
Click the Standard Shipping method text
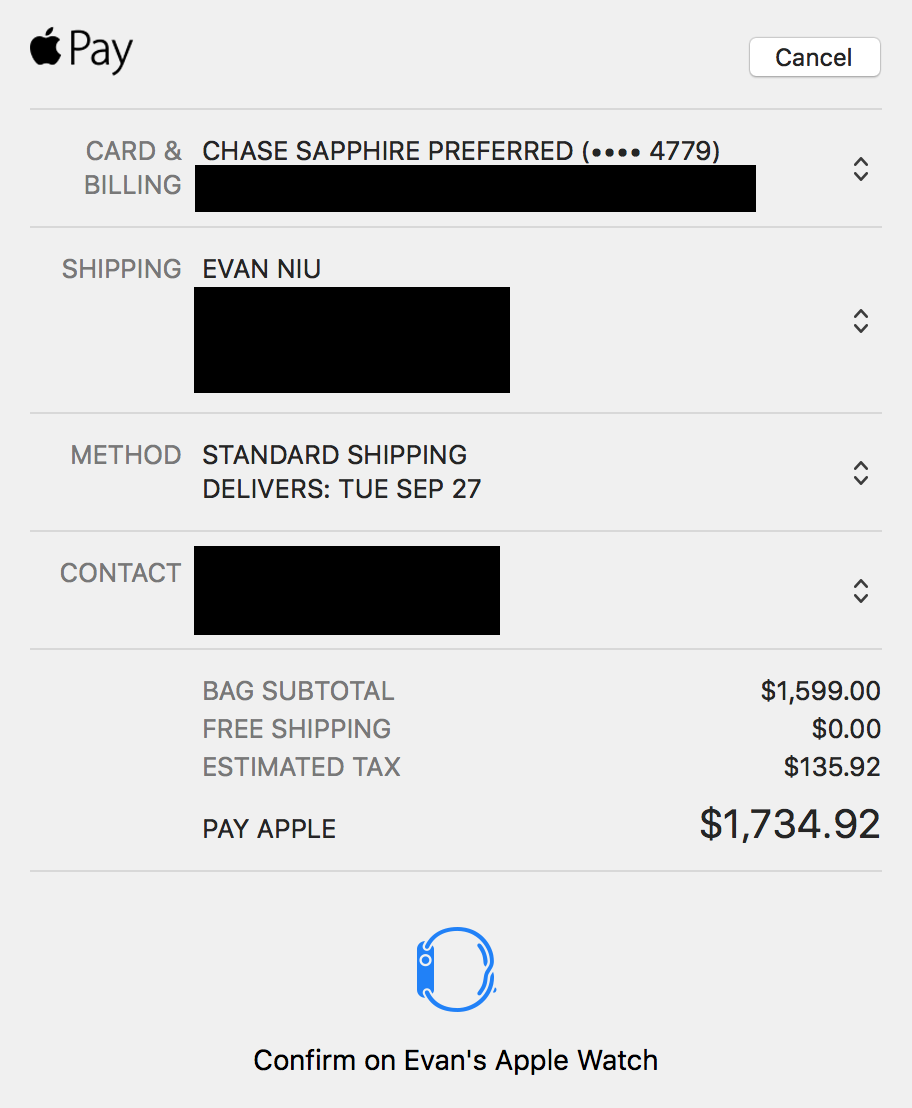[x=334, y=455]
